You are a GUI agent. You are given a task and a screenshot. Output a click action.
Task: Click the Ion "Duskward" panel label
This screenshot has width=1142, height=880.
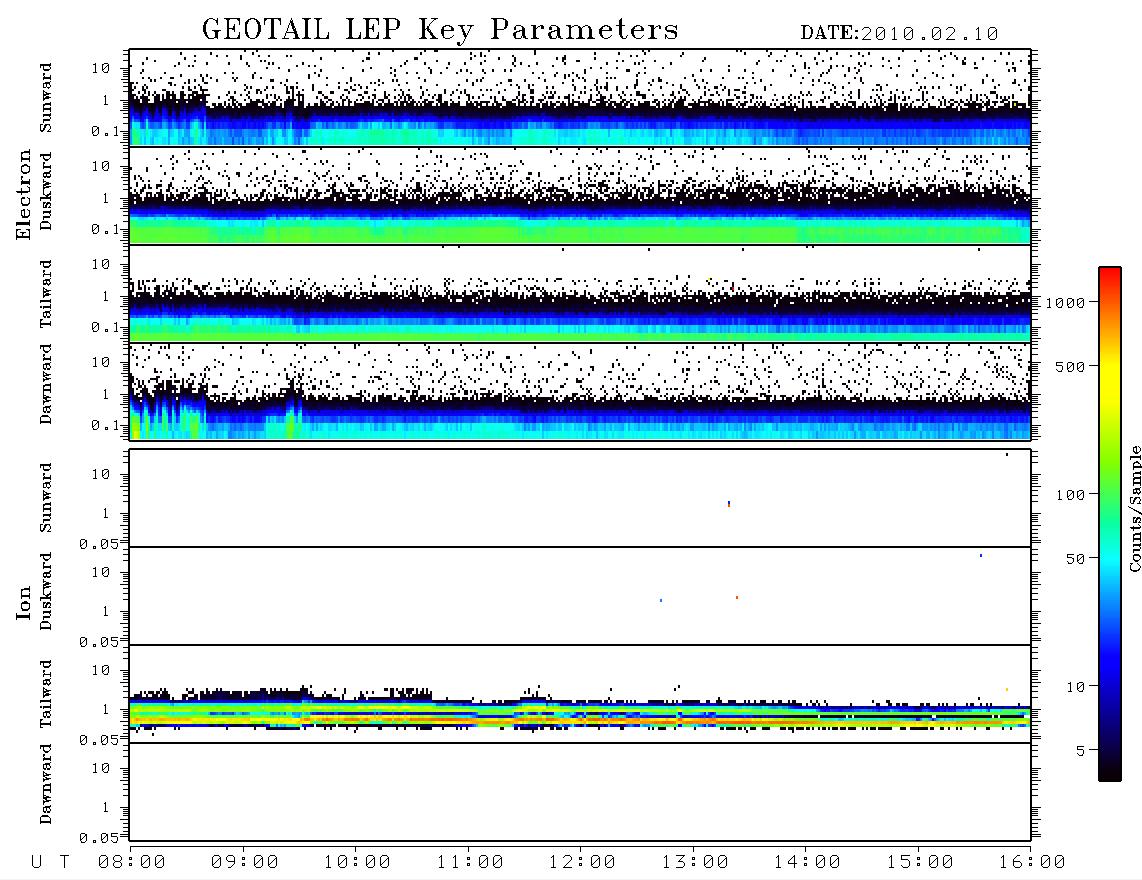click(46, 592)
